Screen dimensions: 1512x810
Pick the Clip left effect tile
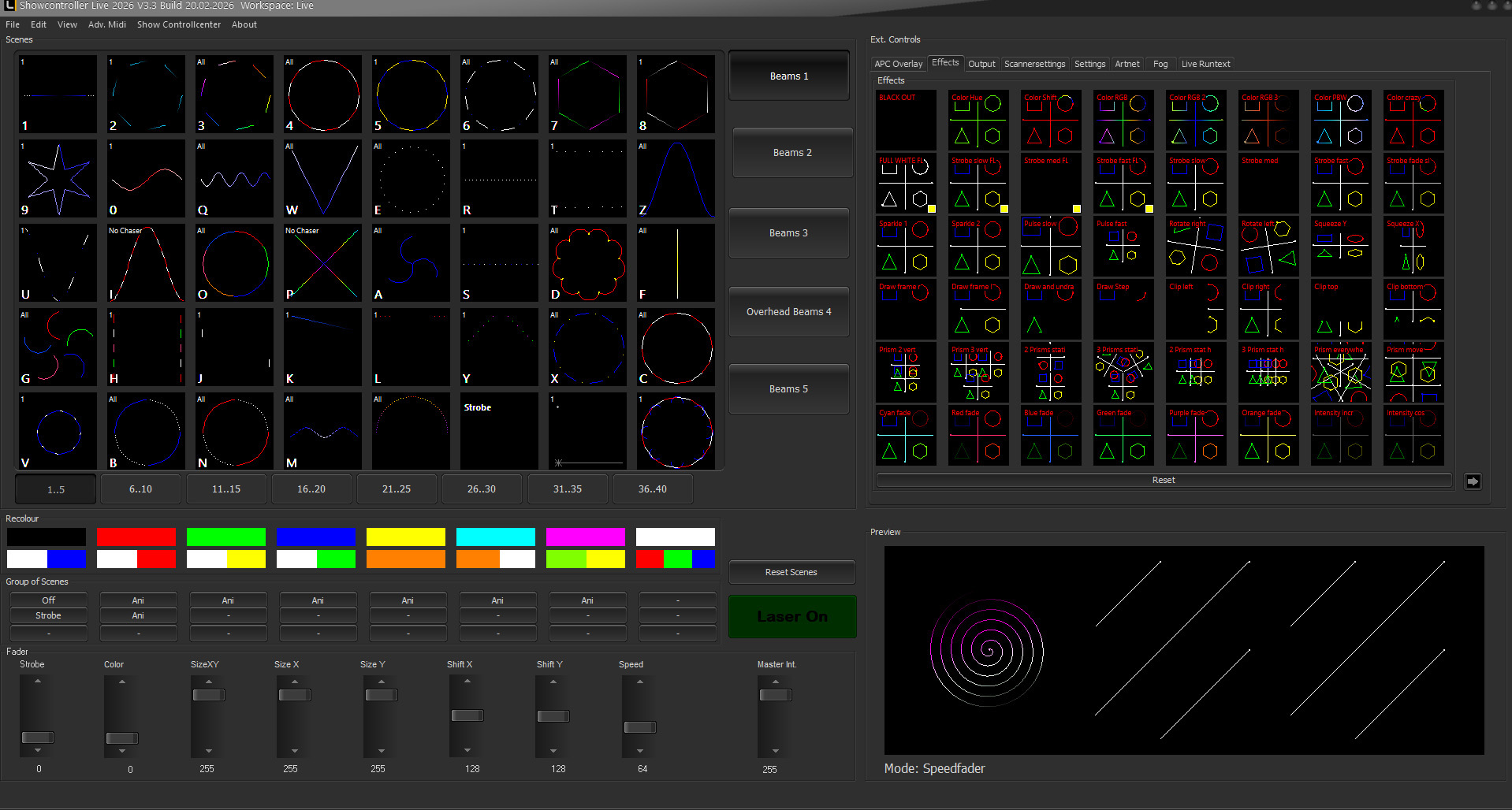[x=1196, y=309]
